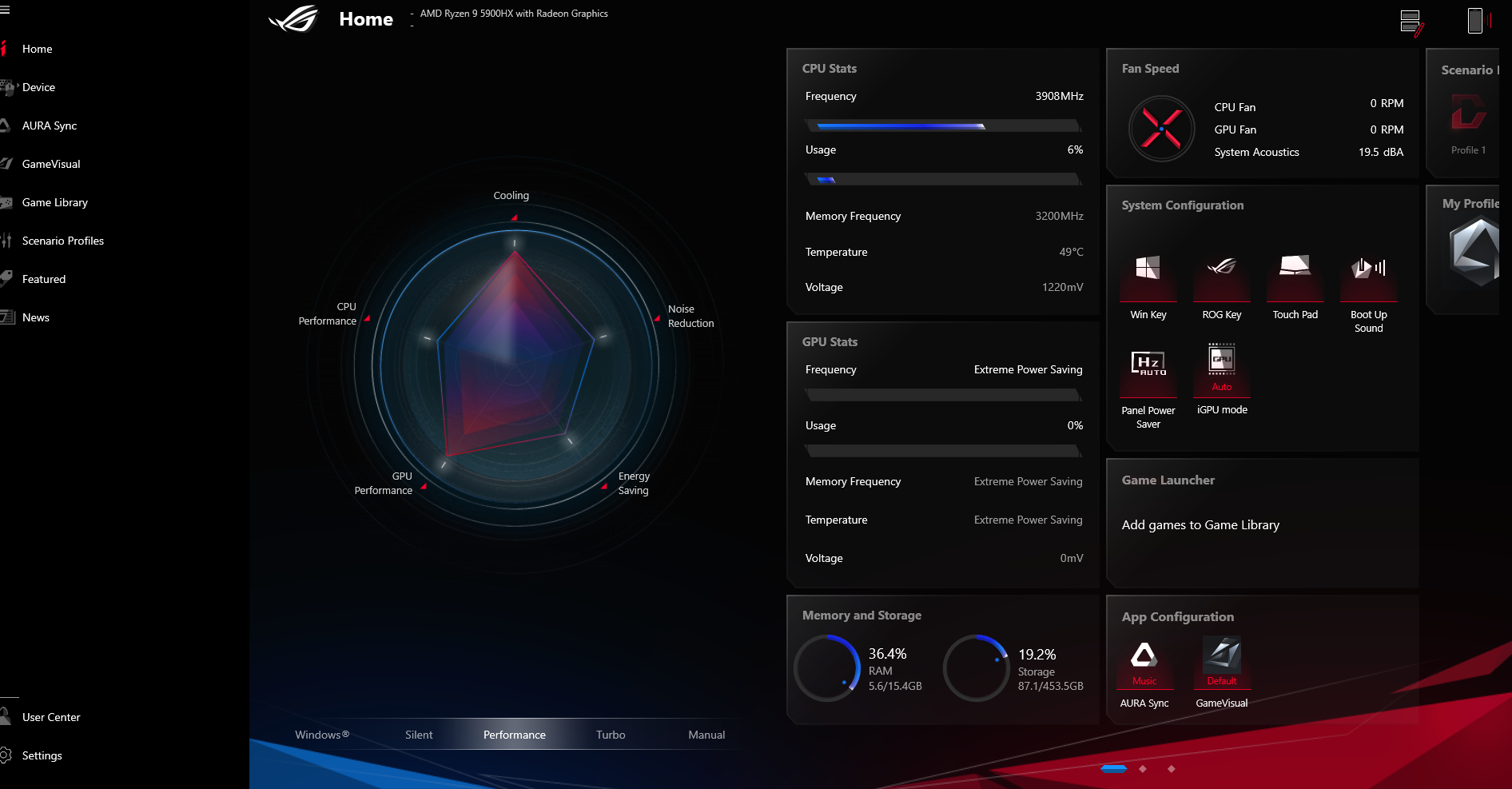The width and height of the screenshot is (1512, 789).
Task: Click the fan icon in Fan Speed panel
Action: point(1161,129)
